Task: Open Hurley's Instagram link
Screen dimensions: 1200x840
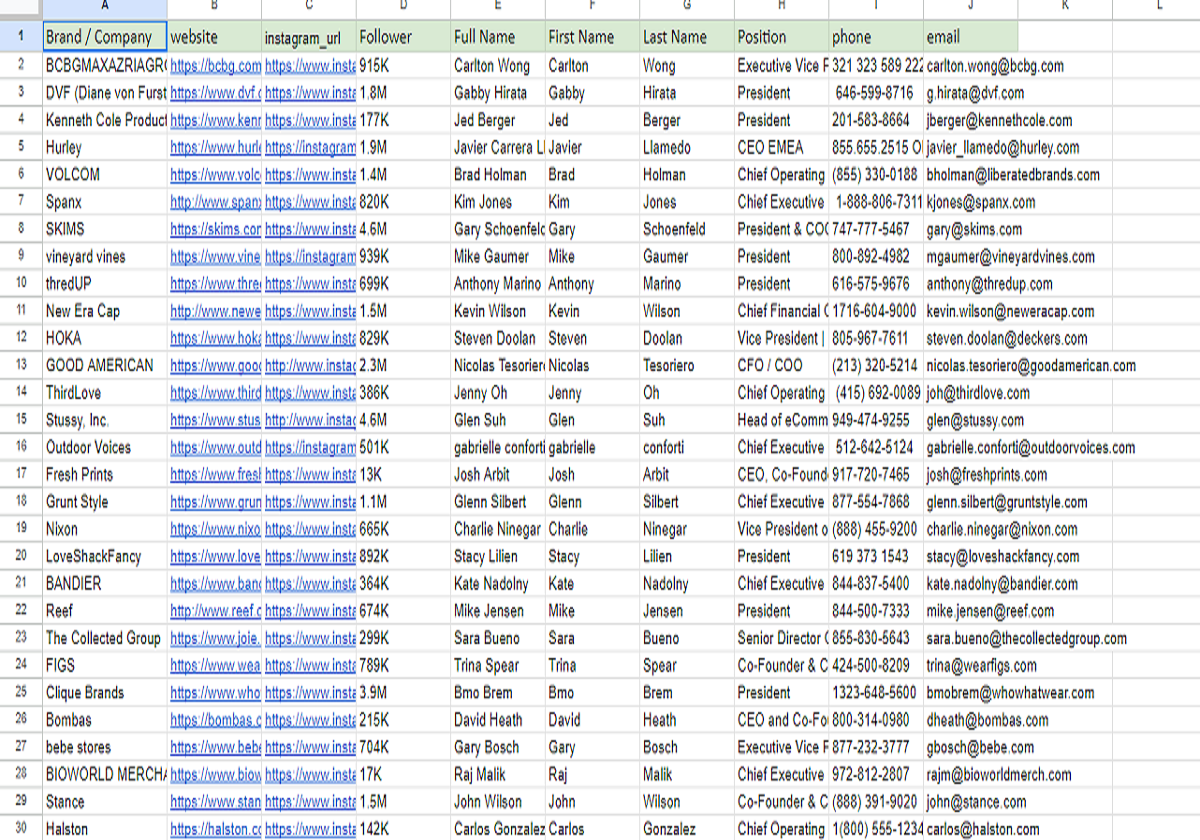Action: click(310, 147)
